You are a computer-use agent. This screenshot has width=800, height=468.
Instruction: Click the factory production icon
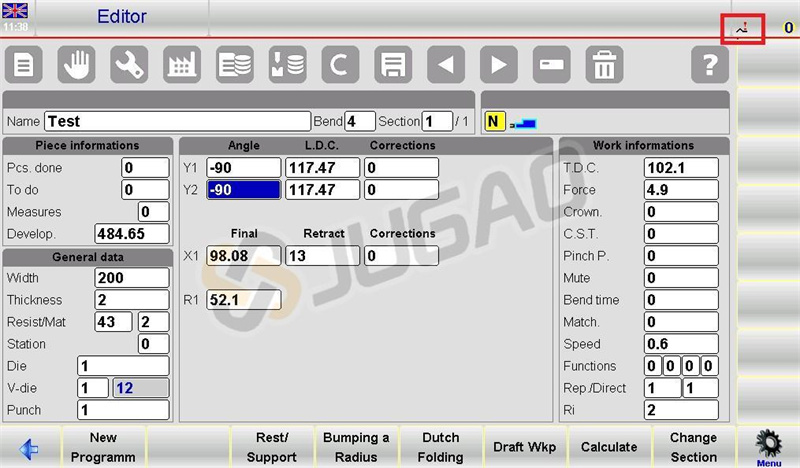182,65
